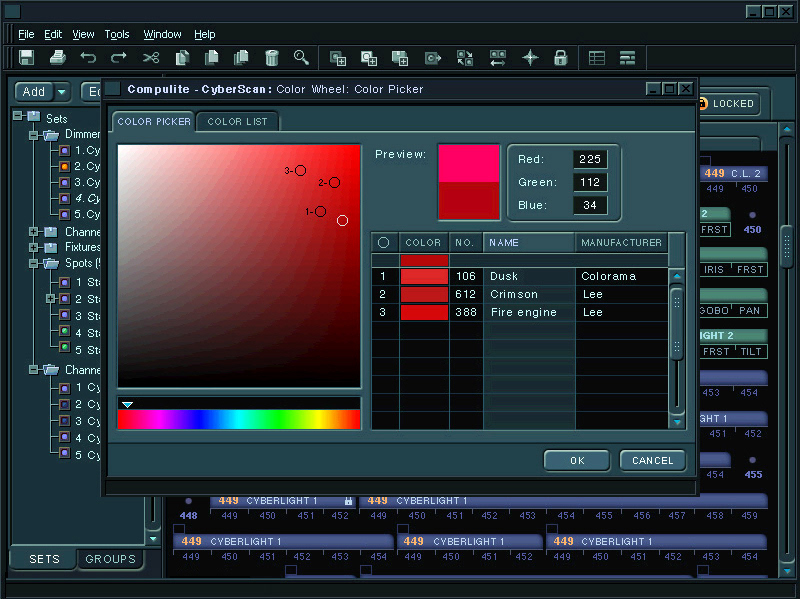The width and height of the screenshot is (800, 599).
Task: Undo the last action from the toolbar
Action: (88, 58)
